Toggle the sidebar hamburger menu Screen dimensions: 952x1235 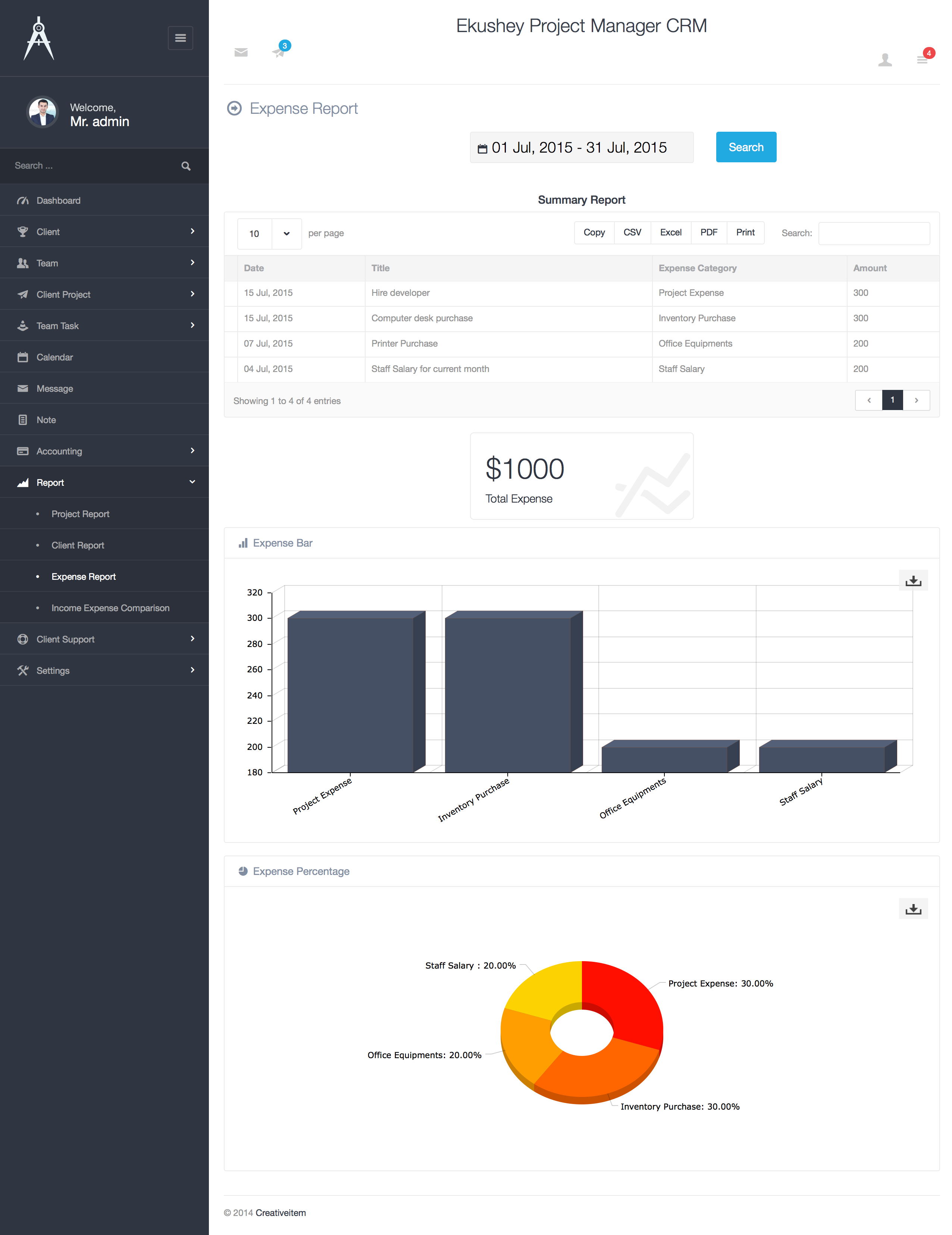[x=180, y=37]
